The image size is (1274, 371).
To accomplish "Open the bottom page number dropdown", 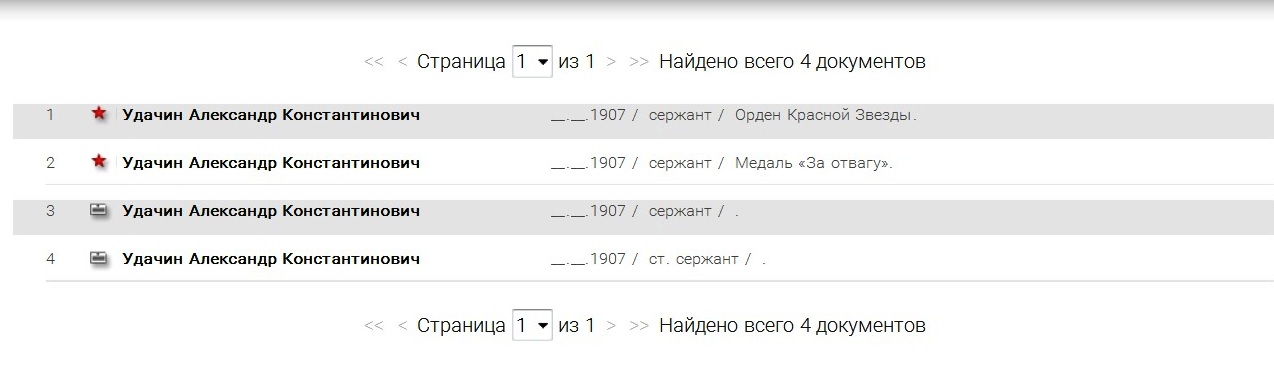I will point(532,325).
